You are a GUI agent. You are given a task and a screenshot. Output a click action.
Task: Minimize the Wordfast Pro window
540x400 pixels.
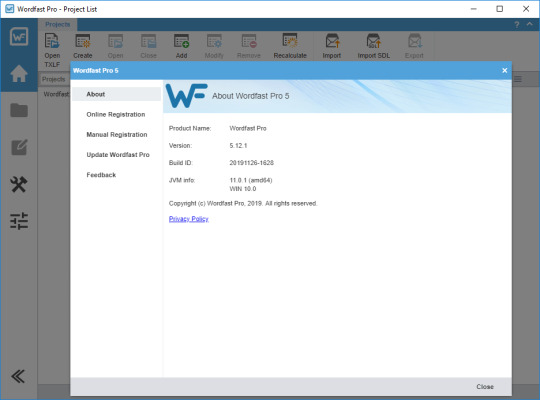pos(474,9)
